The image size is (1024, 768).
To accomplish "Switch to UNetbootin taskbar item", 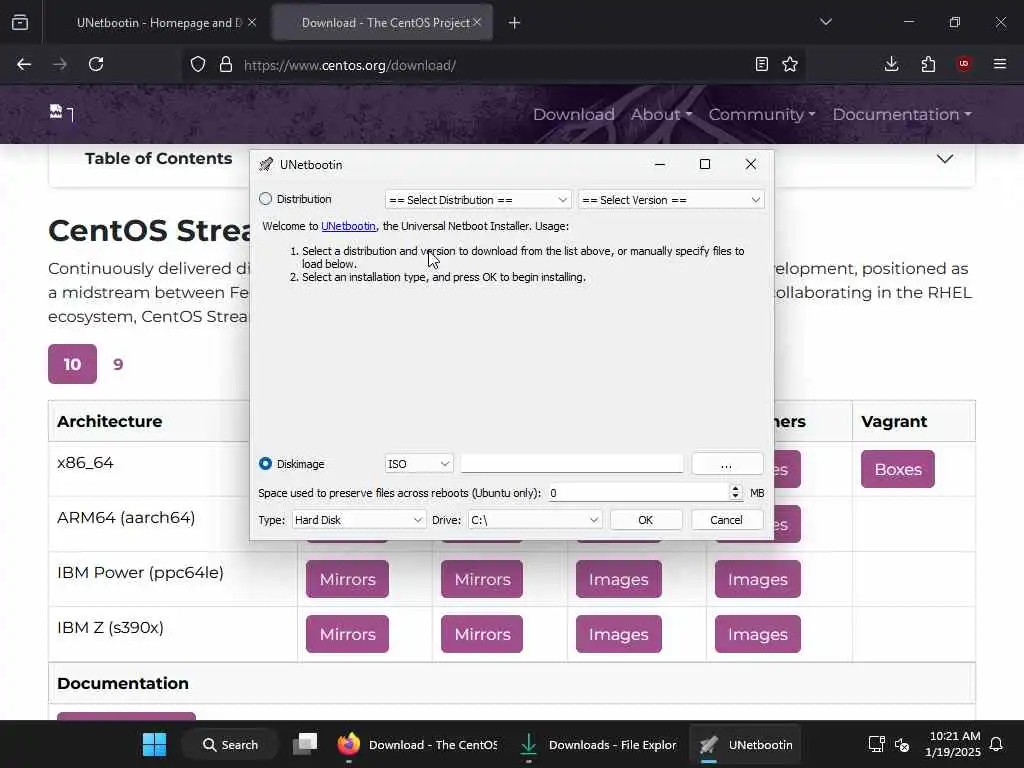I will coord(746,744).
